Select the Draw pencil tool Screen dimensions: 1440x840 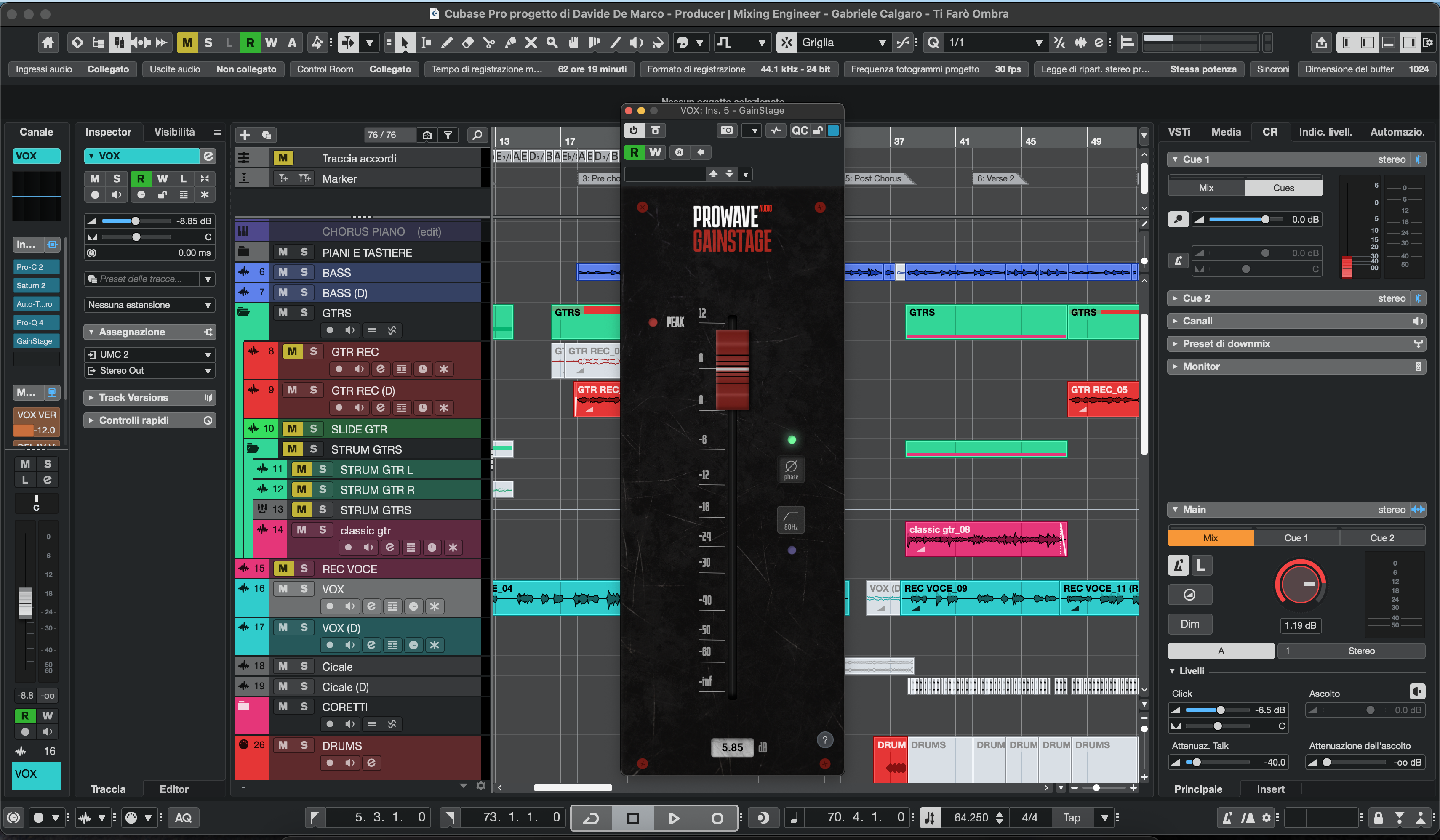point(447,42)
